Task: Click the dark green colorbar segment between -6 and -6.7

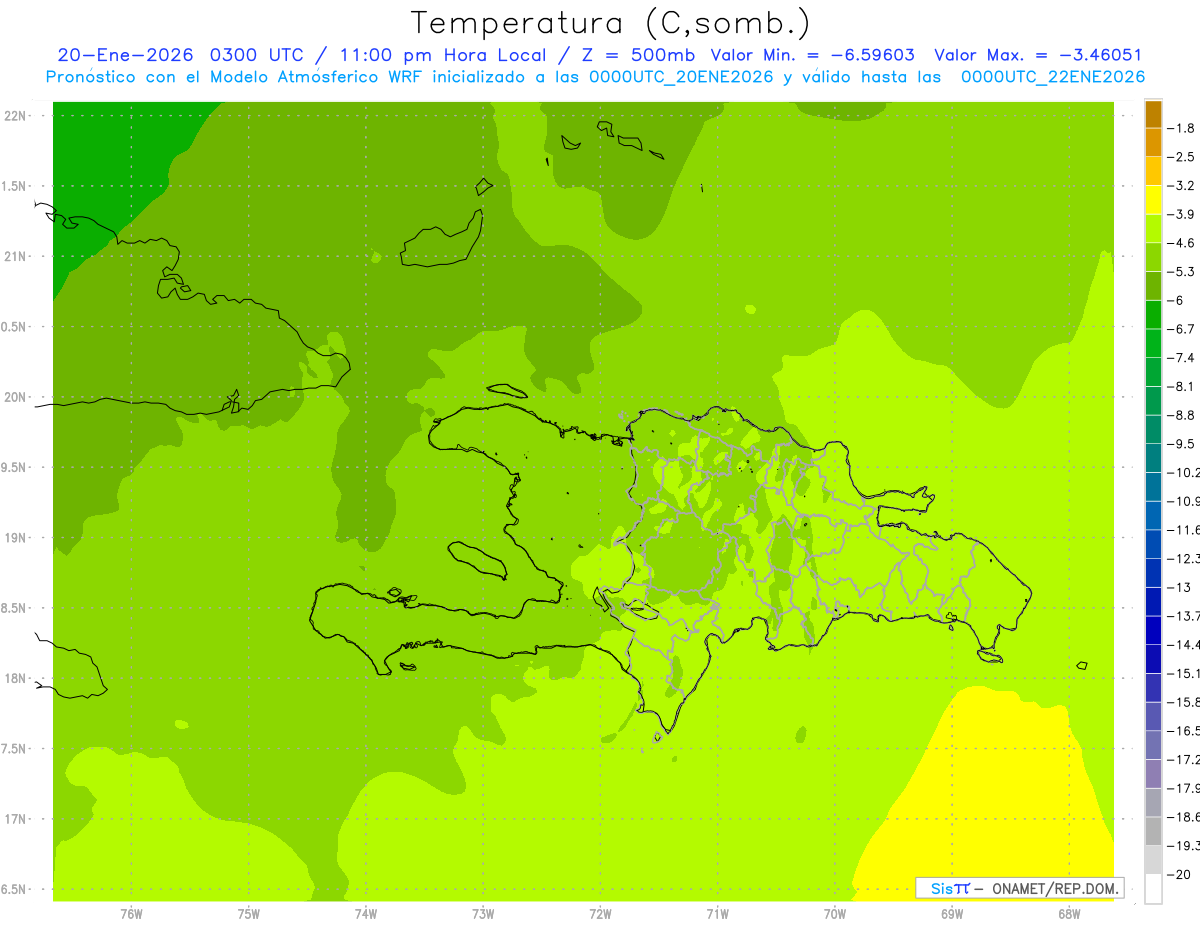Action: tap(1153, 315)
